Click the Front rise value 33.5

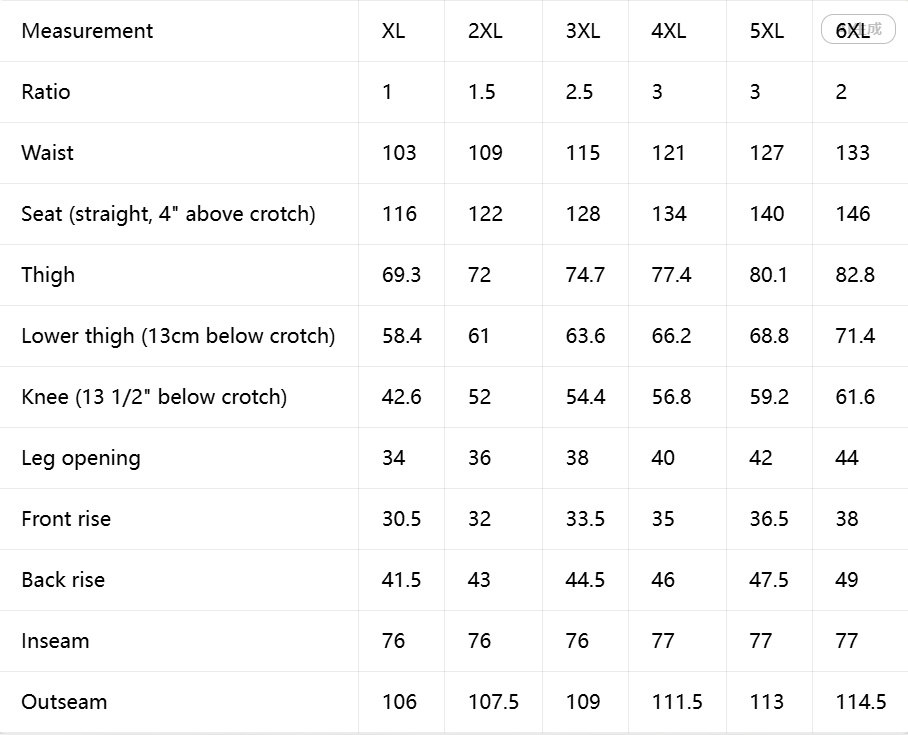(585, 519)
